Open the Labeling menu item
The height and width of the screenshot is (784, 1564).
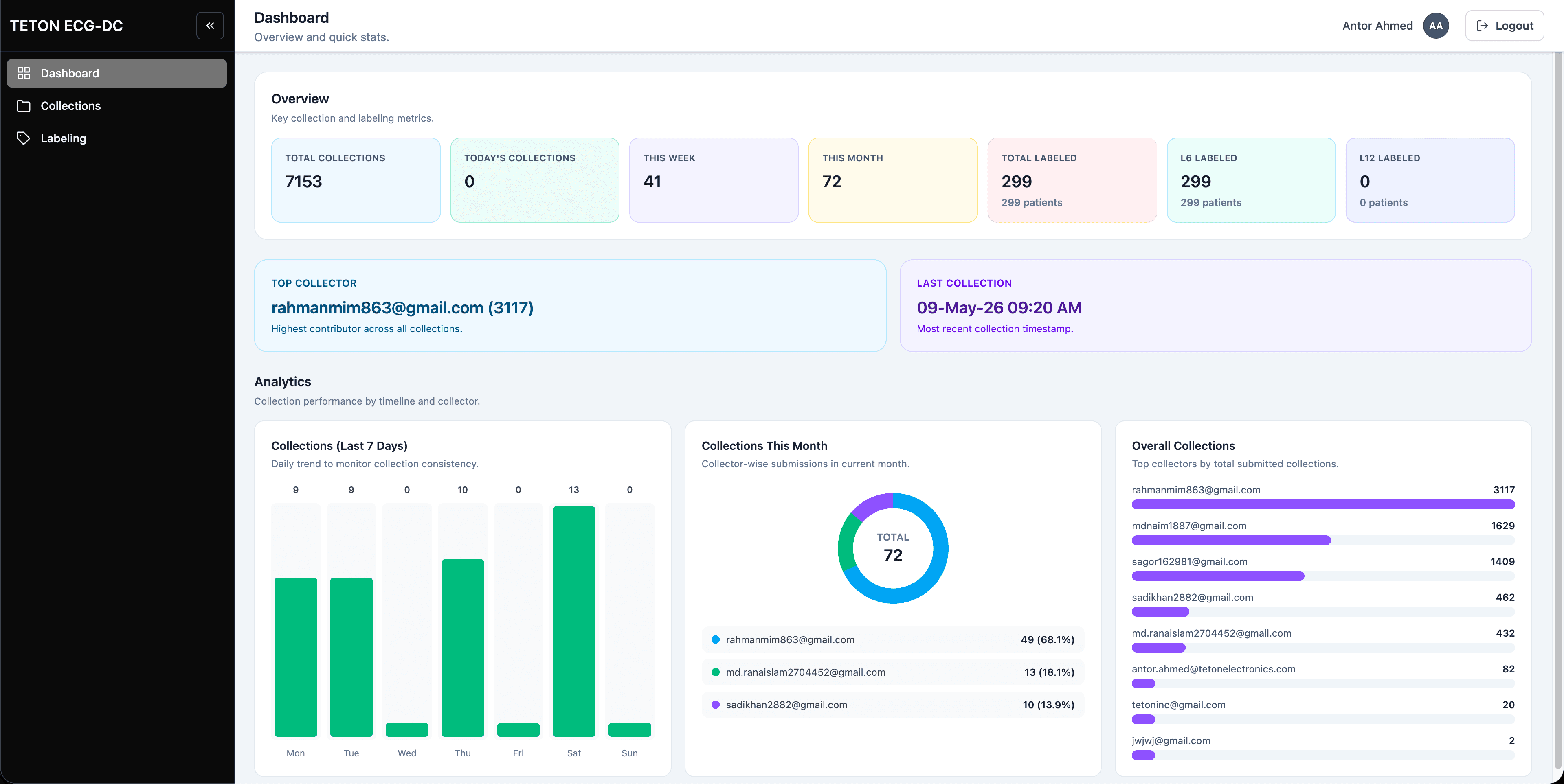[x=116, y=138]
